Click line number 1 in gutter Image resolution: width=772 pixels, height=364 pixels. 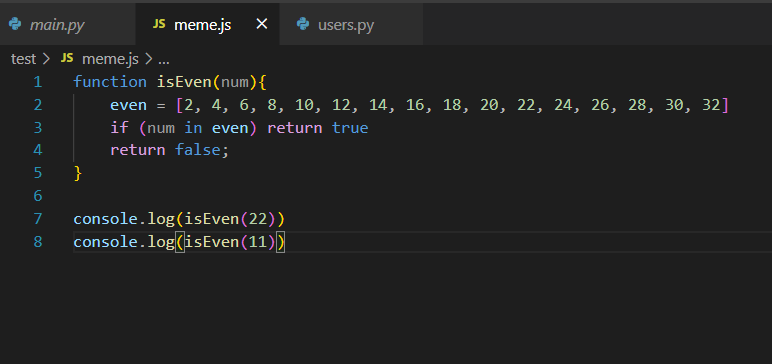point(38,82)
